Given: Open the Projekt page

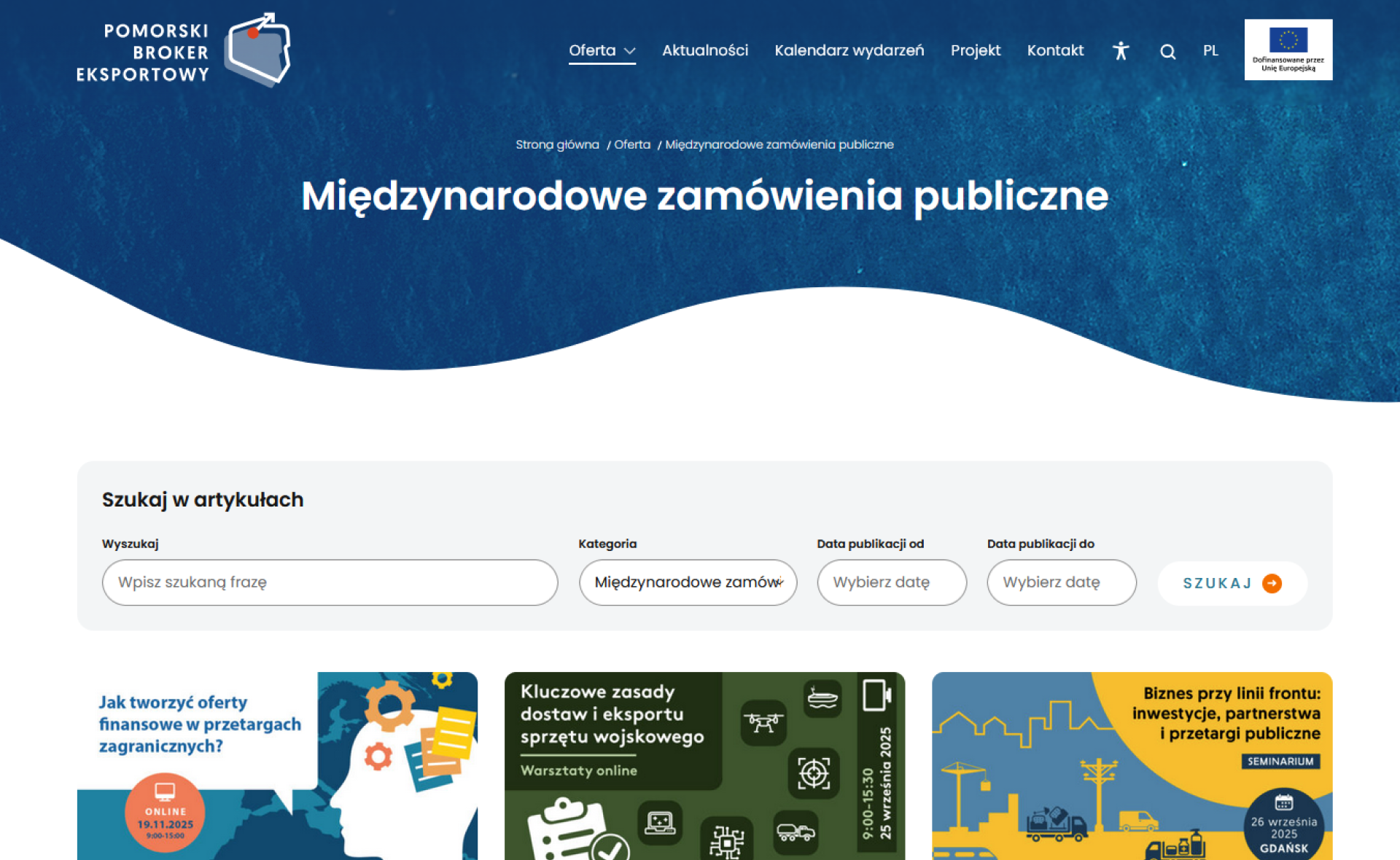Looking at the screenshot, I should pos(975,51).
